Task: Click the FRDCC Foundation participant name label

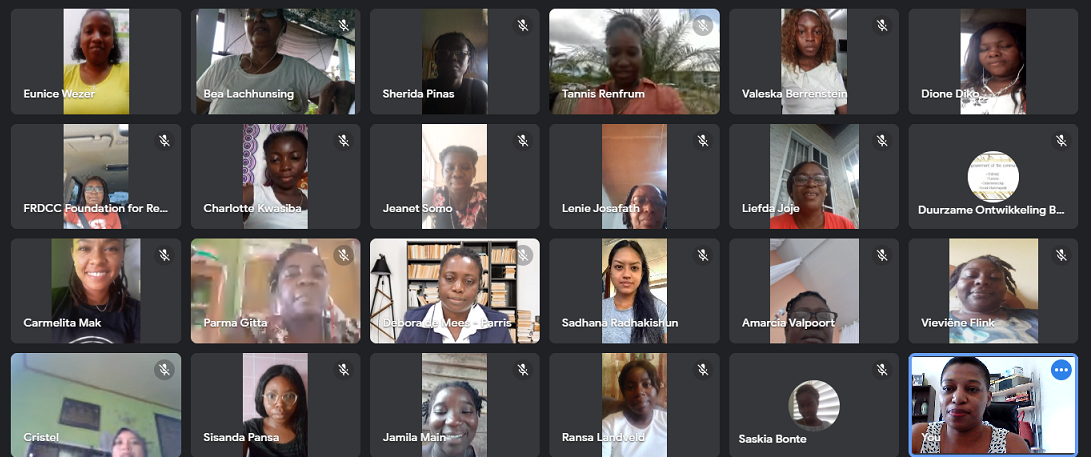Action: click(95, 209)
